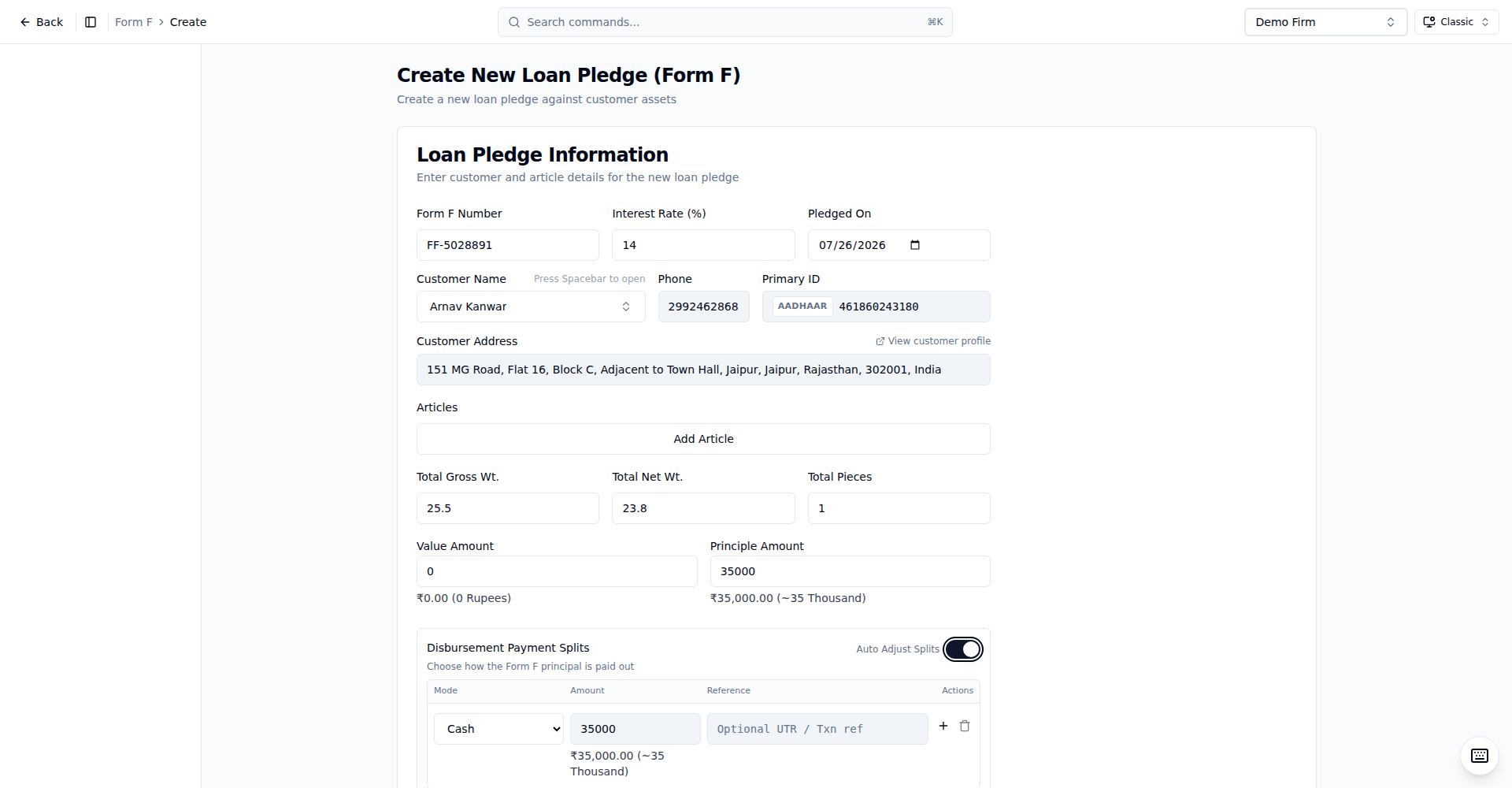Click the search magnifier icon

point(514,22)
